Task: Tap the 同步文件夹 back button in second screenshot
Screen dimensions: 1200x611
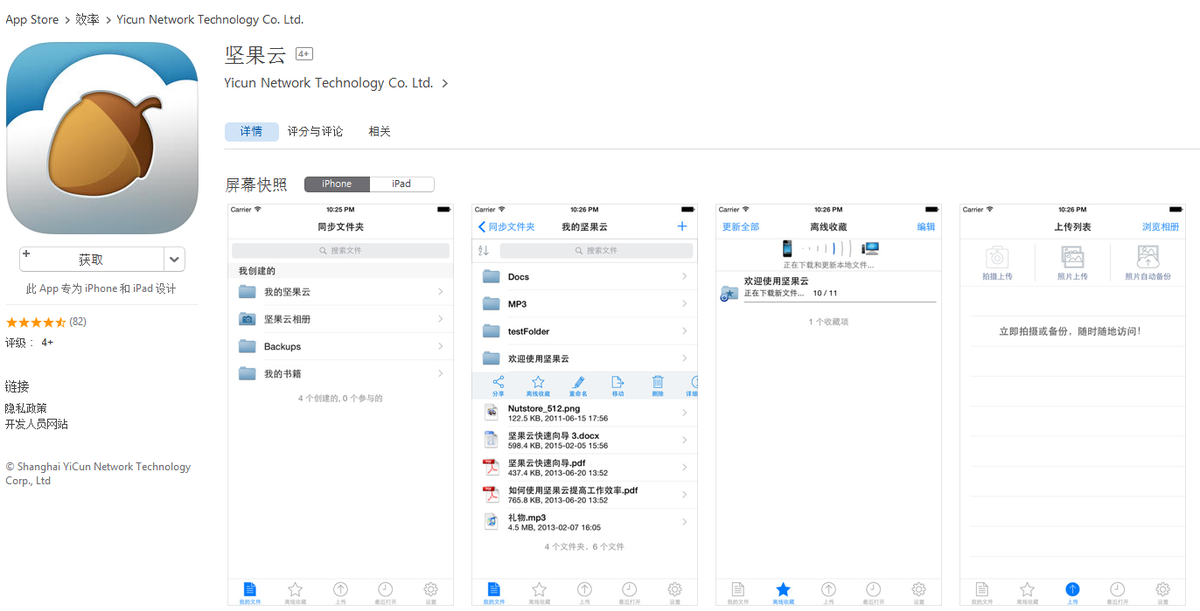Action: [x=507, y=227]
